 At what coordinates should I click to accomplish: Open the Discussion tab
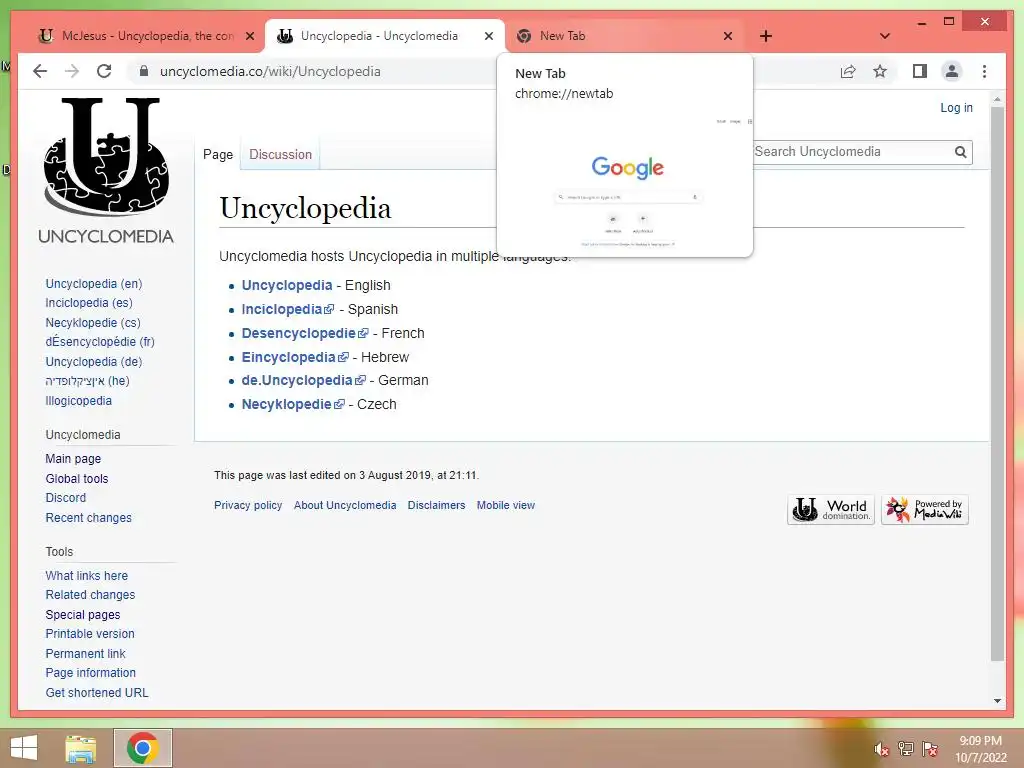(280, 155)
